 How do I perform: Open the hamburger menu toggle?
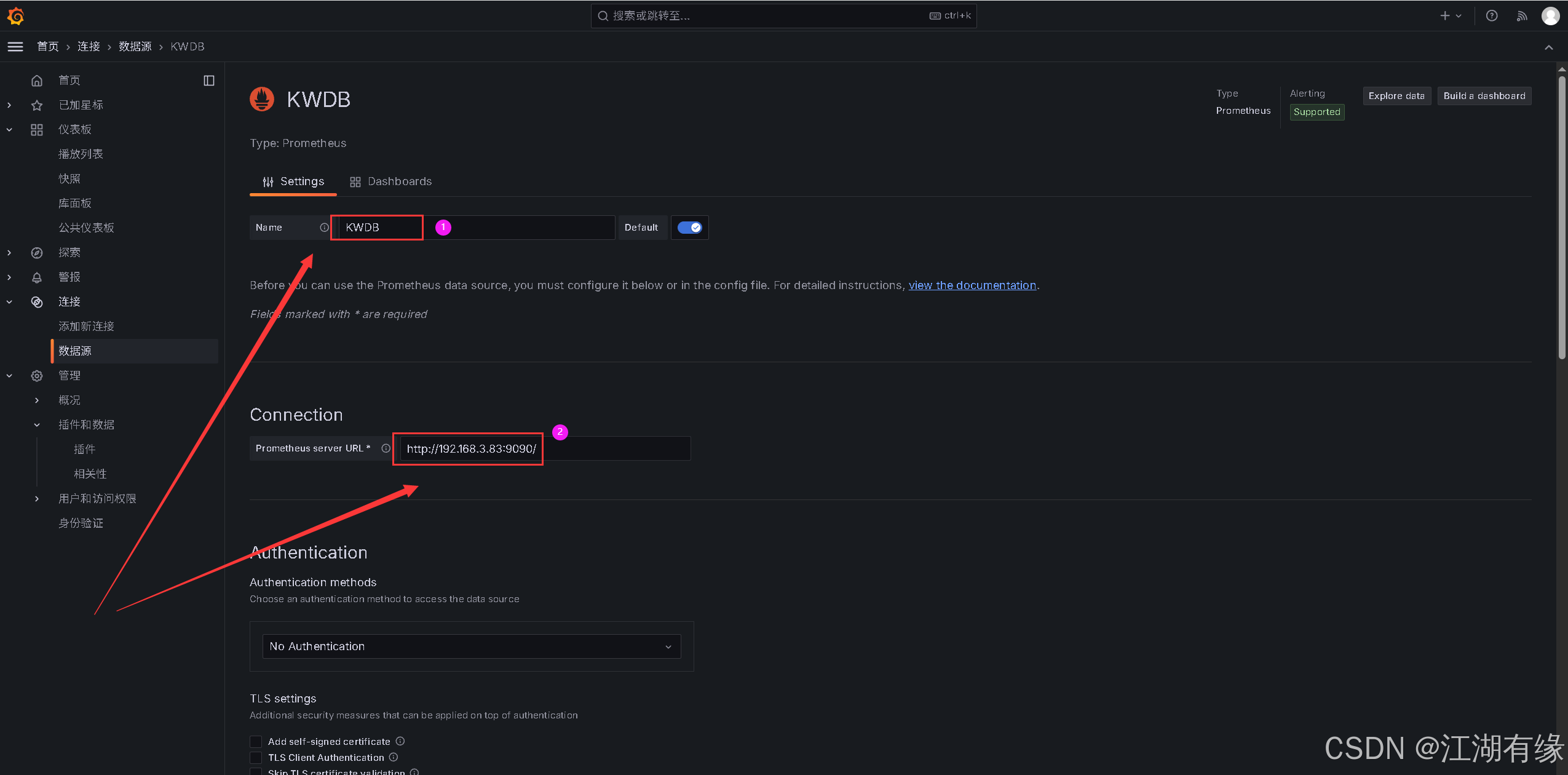pos(15,47)
